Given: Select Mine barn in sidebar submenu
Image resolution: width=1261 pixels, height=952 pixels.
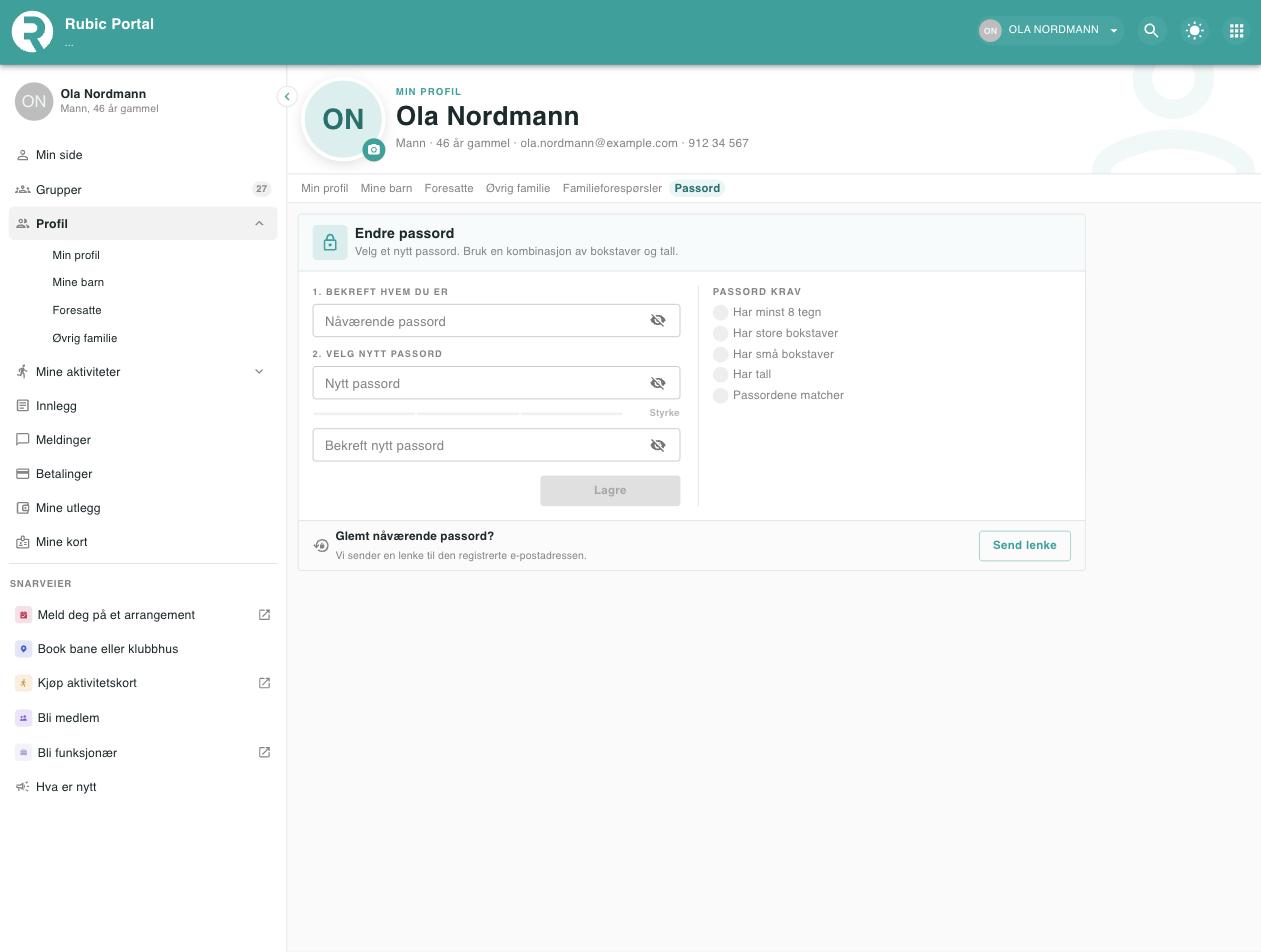Looking at the screenshot, I should tap(78, 282).
